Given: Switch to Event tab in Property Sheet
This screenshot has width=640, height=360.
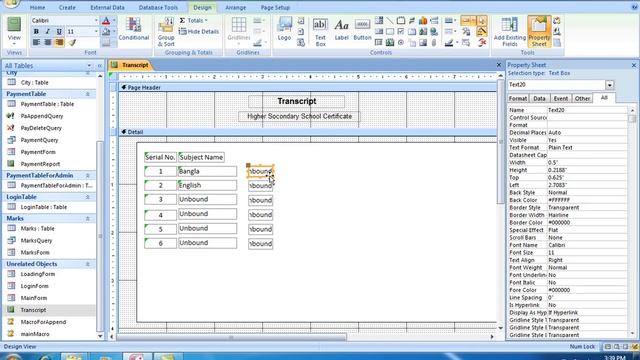Looking at the screenshot, I should coord(560,98).
